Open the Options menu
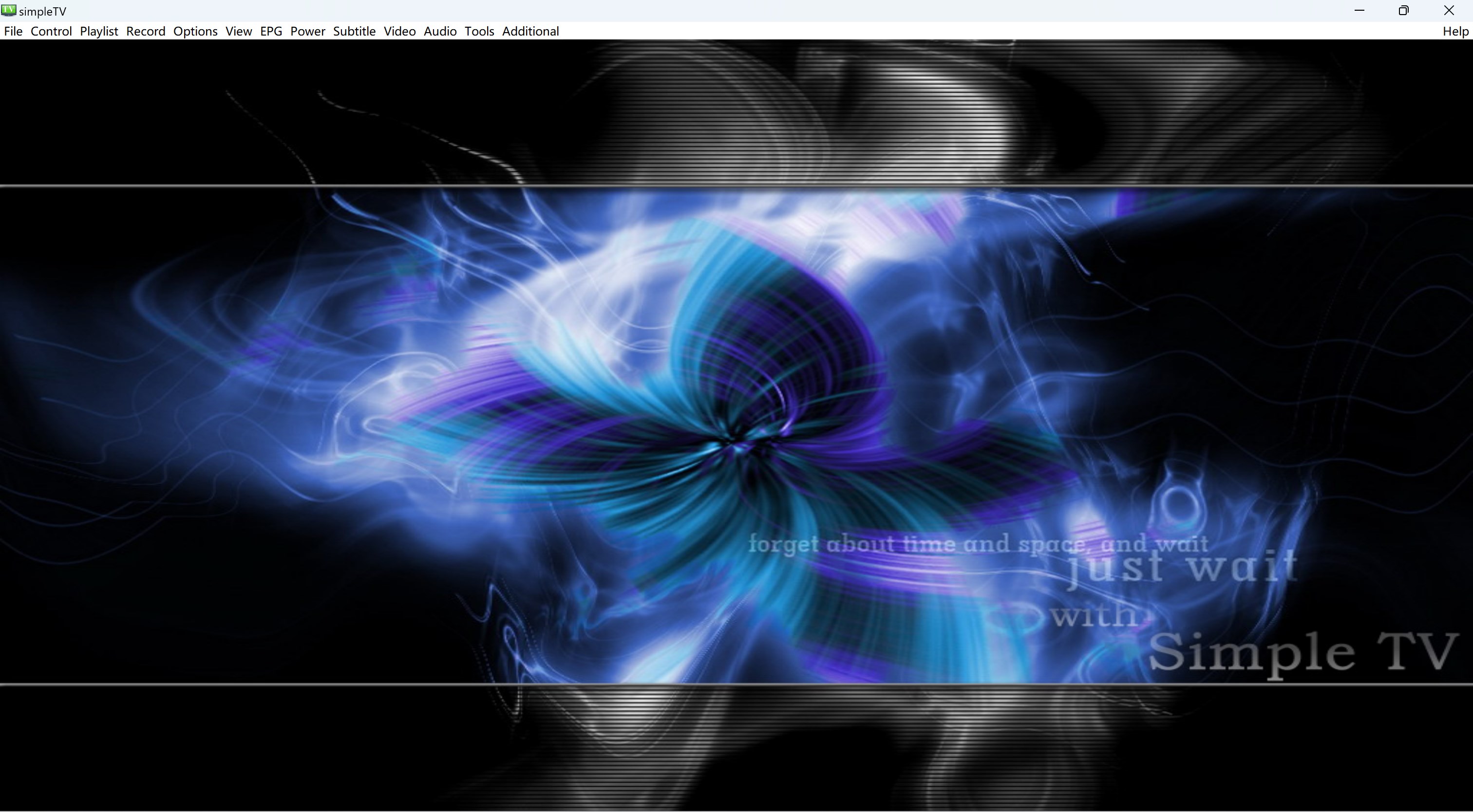The width and height of the screenshot is (1473, 812). [195, 32]
